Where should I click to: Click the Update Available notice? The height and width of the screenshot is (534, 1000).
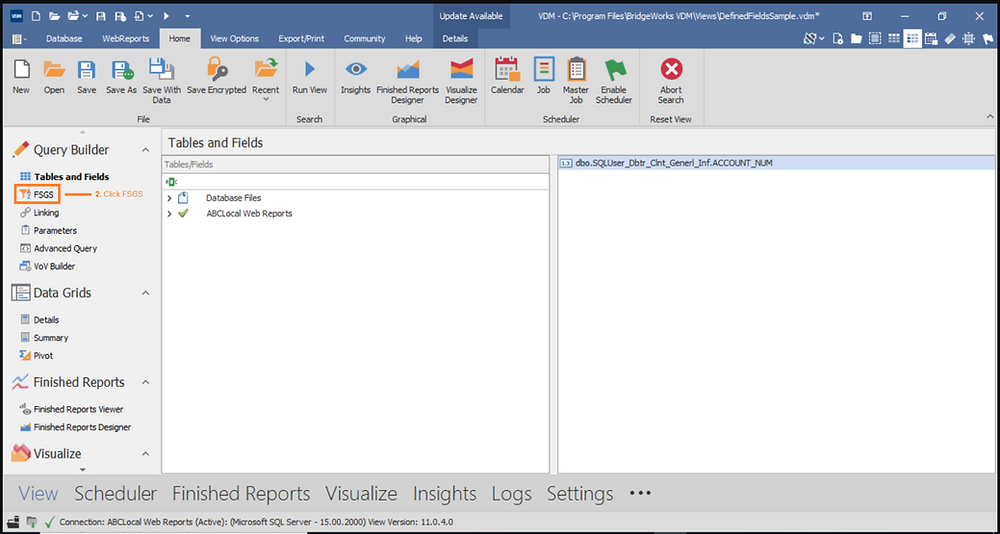[471, 16]
